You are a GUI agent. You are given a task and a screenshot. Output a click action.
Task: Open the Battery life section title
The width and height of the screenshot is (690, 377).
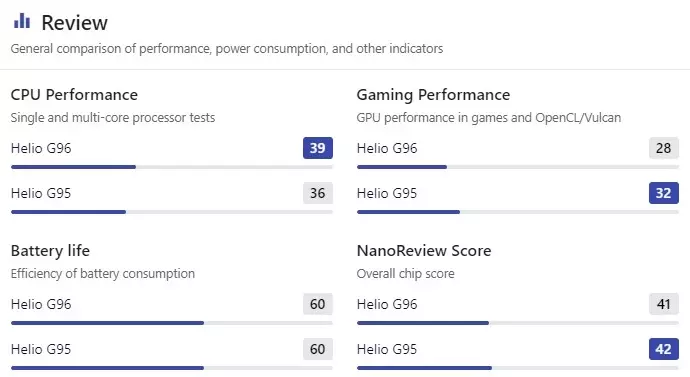[50, 251]
